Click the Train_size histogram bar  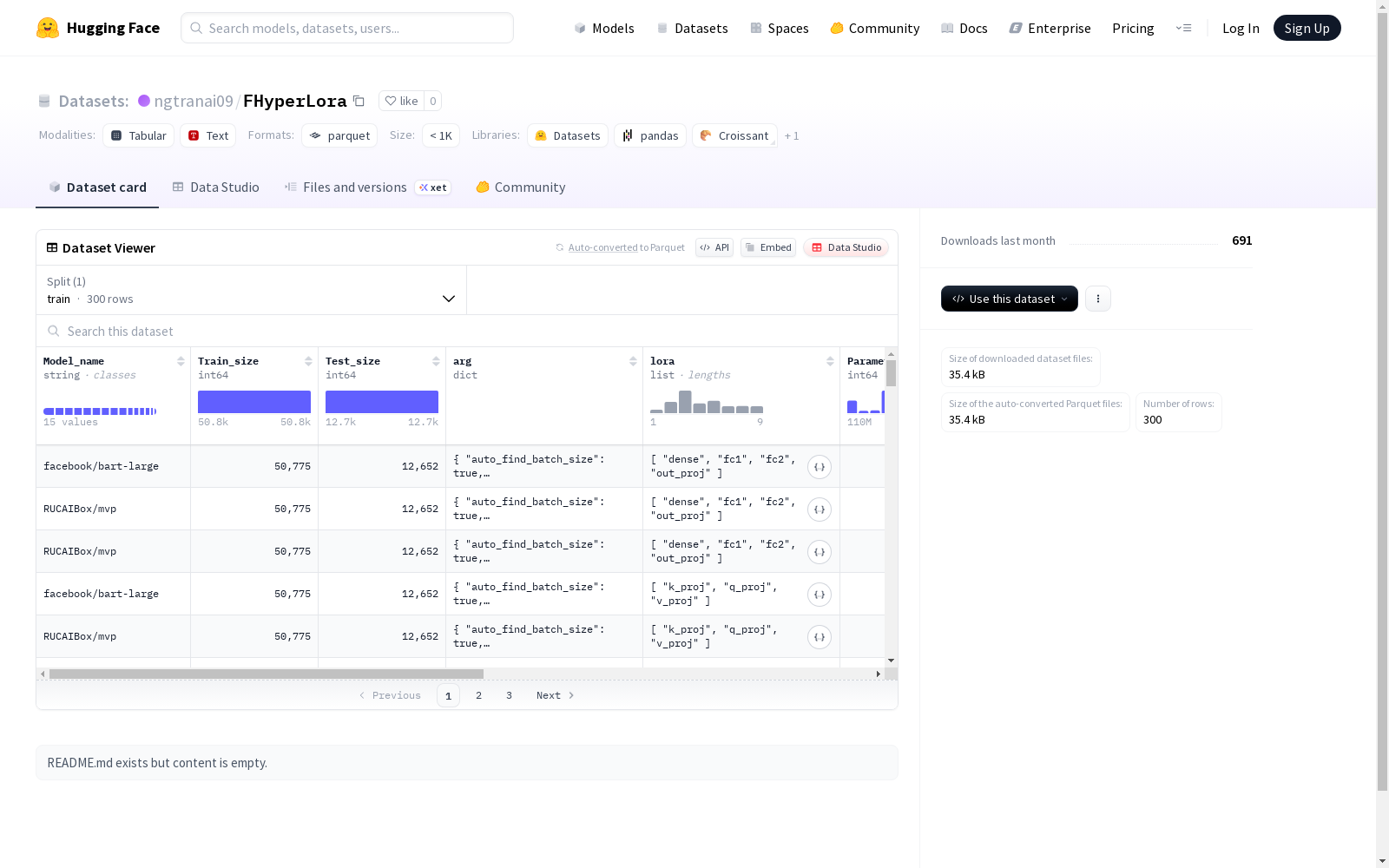[254, 402]
